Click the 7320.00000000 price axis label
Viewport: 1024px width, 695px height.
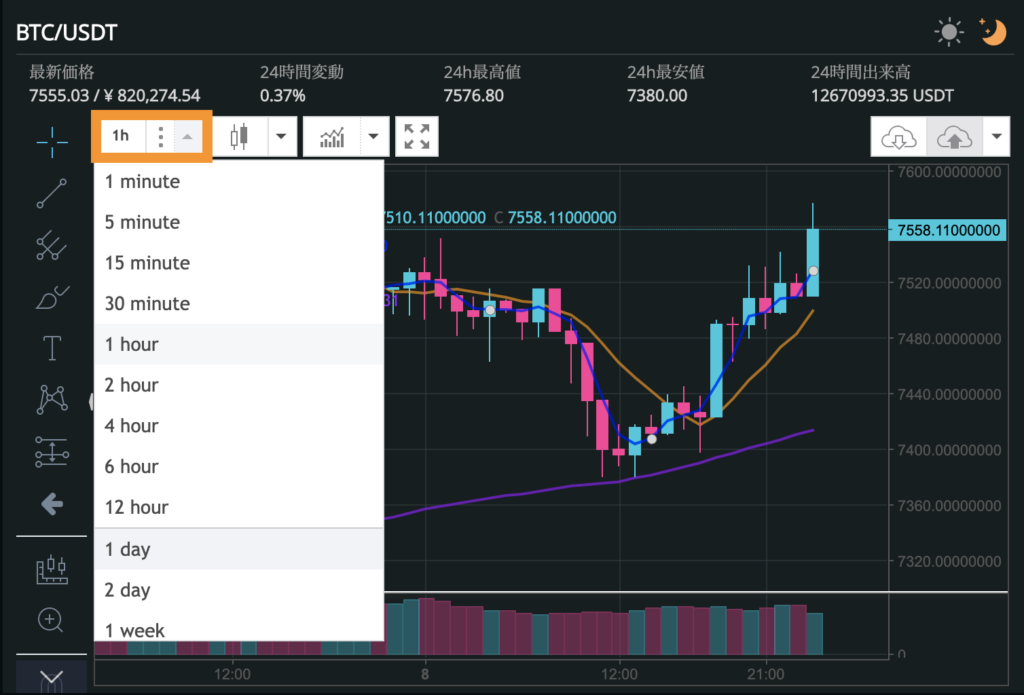(949, 561)
